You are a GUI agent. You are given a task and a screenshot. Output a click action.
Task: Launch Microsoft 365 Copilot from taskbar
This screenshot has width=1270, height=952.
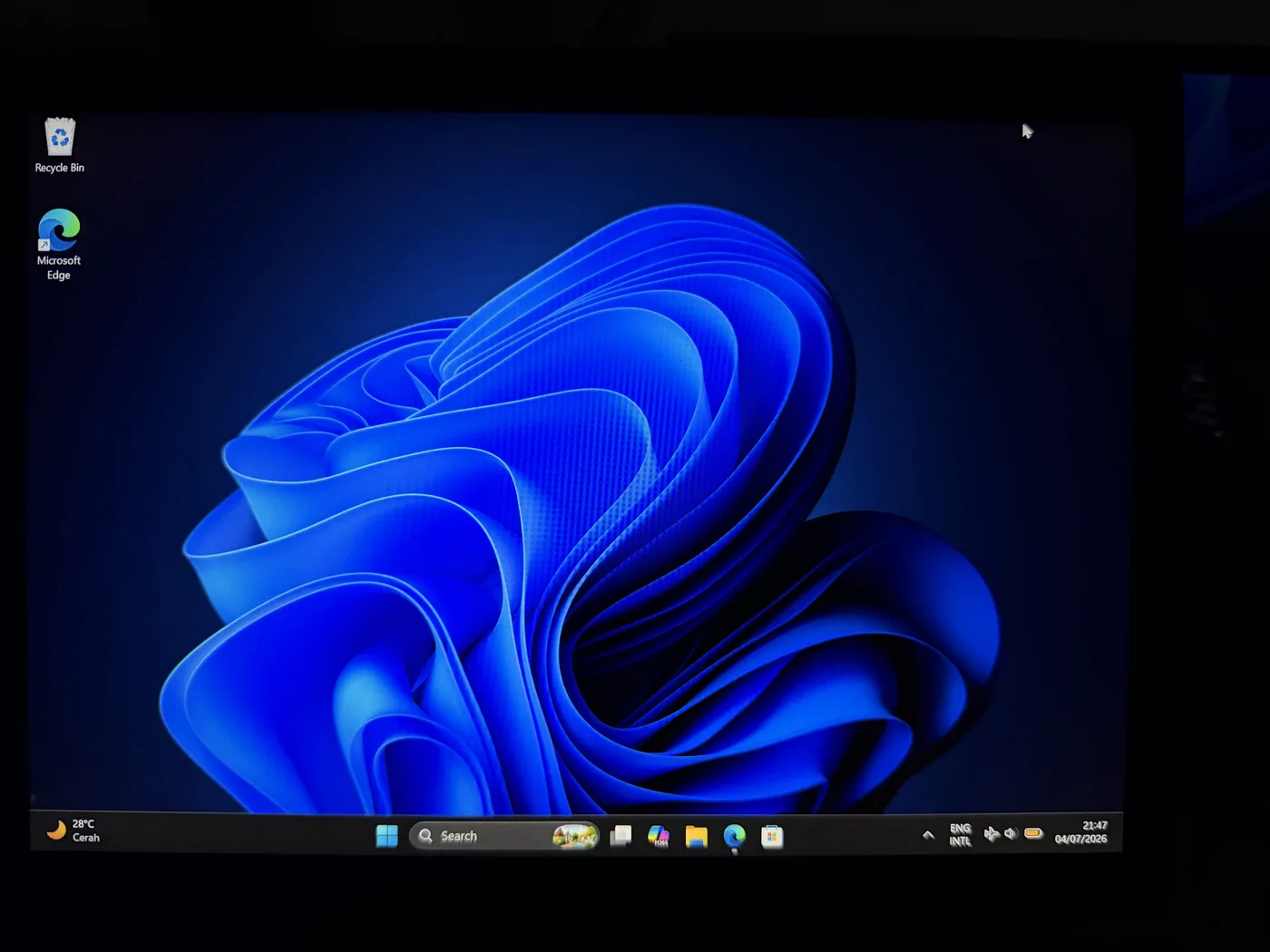pos(659,836)
